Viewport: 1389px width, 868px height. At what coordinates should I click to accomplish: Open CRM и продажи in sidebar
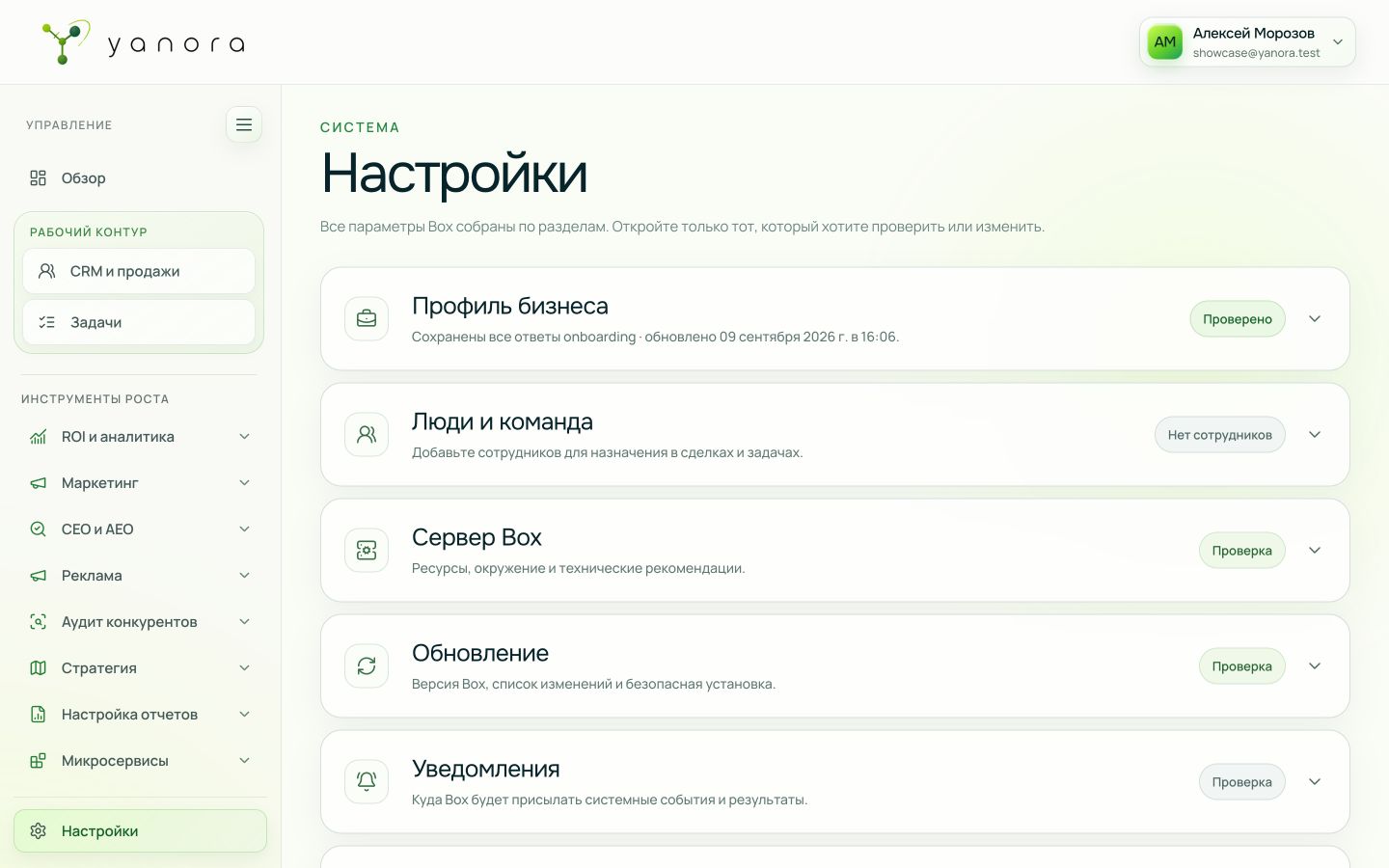(139, 272)
